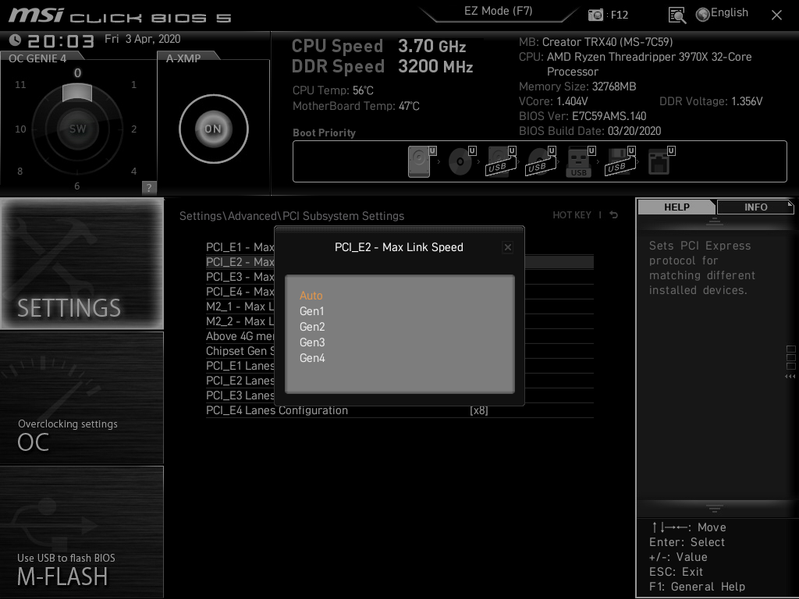Click the side panel collapse arrows
Viewport: 799px width, 599px height.
point(790,376)
